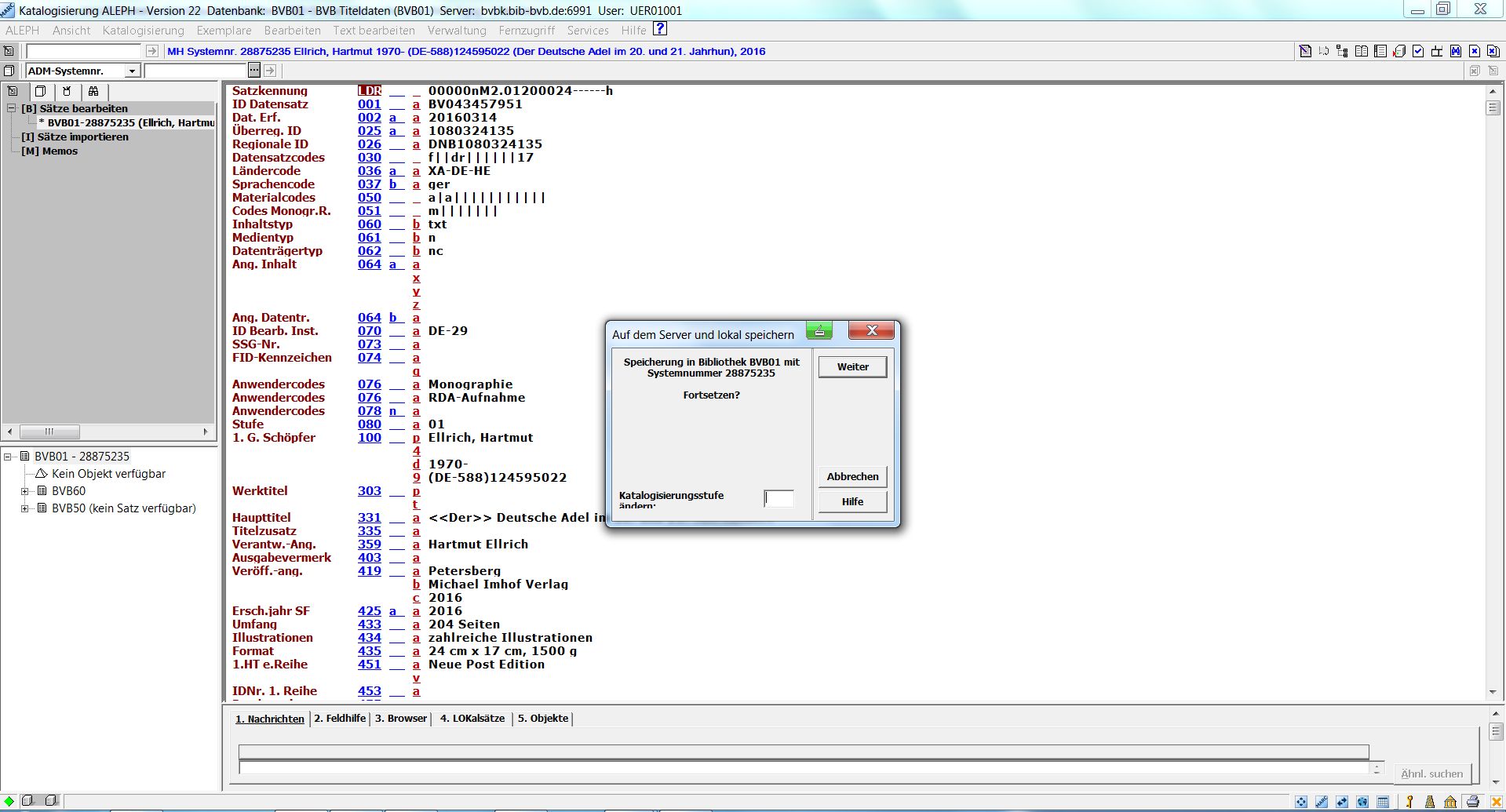Image resolution: width=1506 pixels, height=812 pixels.
Task: Switch to the 2. Feldhilfe tab
Action: tap(340, 718)
